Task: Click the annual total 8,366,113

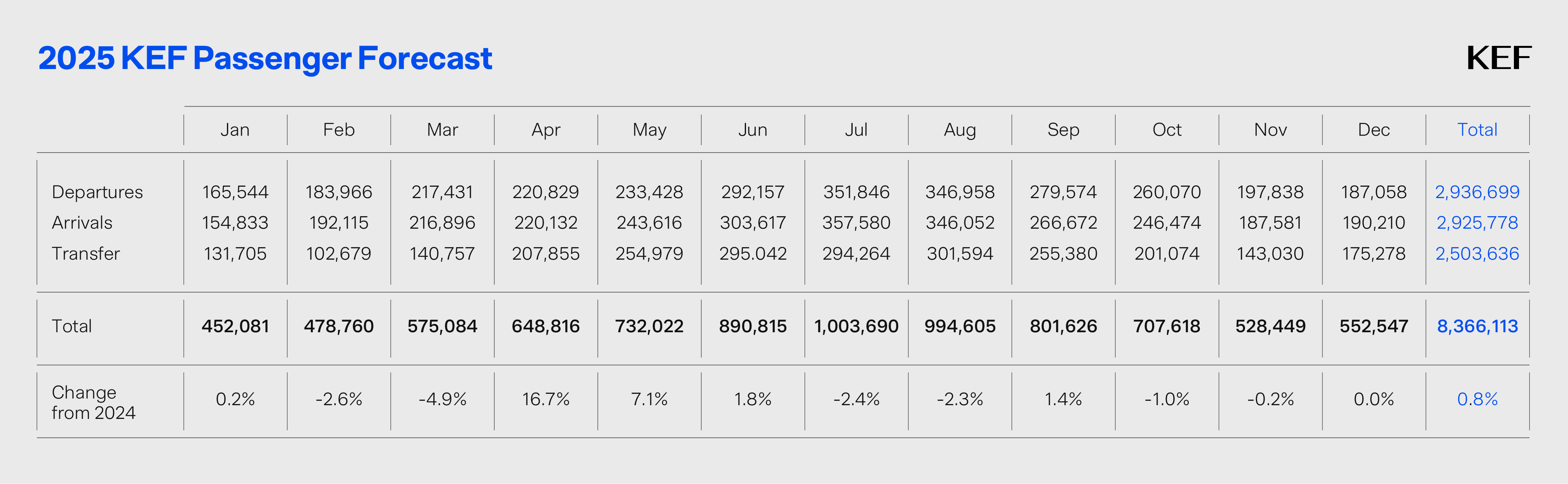Action: [x=1477, y=326]
